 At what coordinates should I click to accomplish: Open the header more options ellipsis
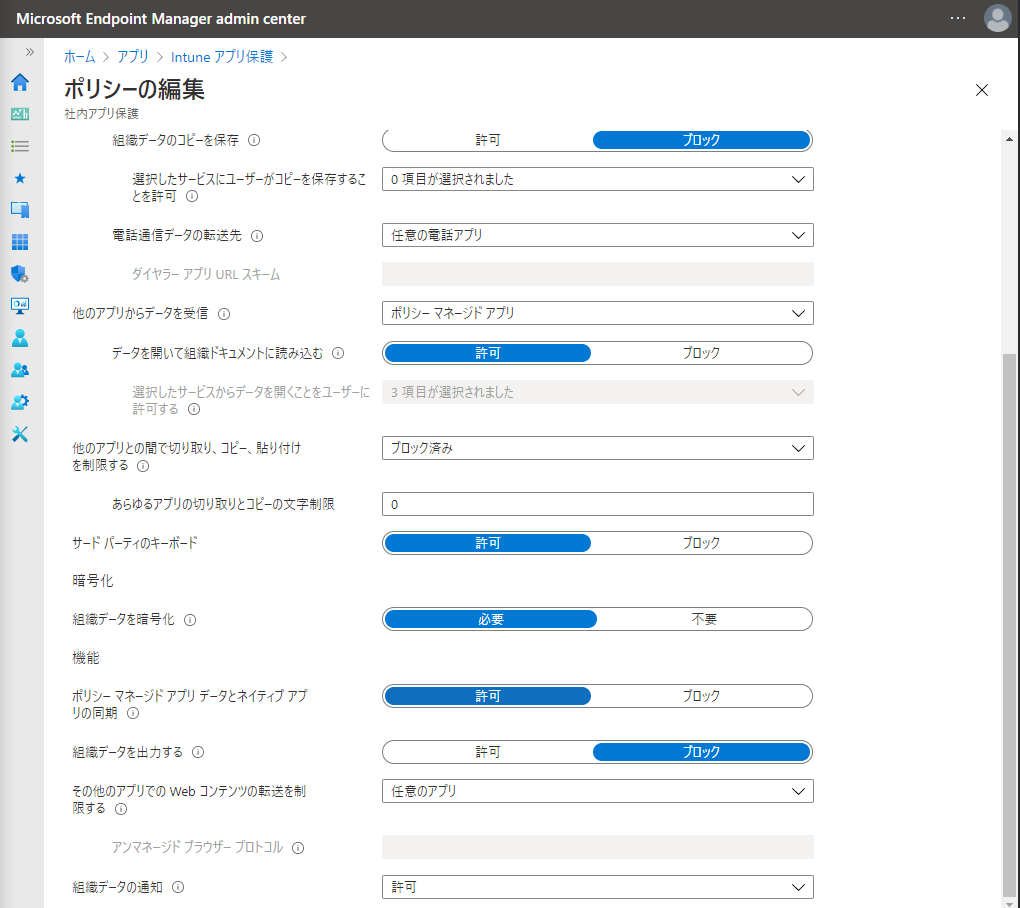click(x=958, y=18)
